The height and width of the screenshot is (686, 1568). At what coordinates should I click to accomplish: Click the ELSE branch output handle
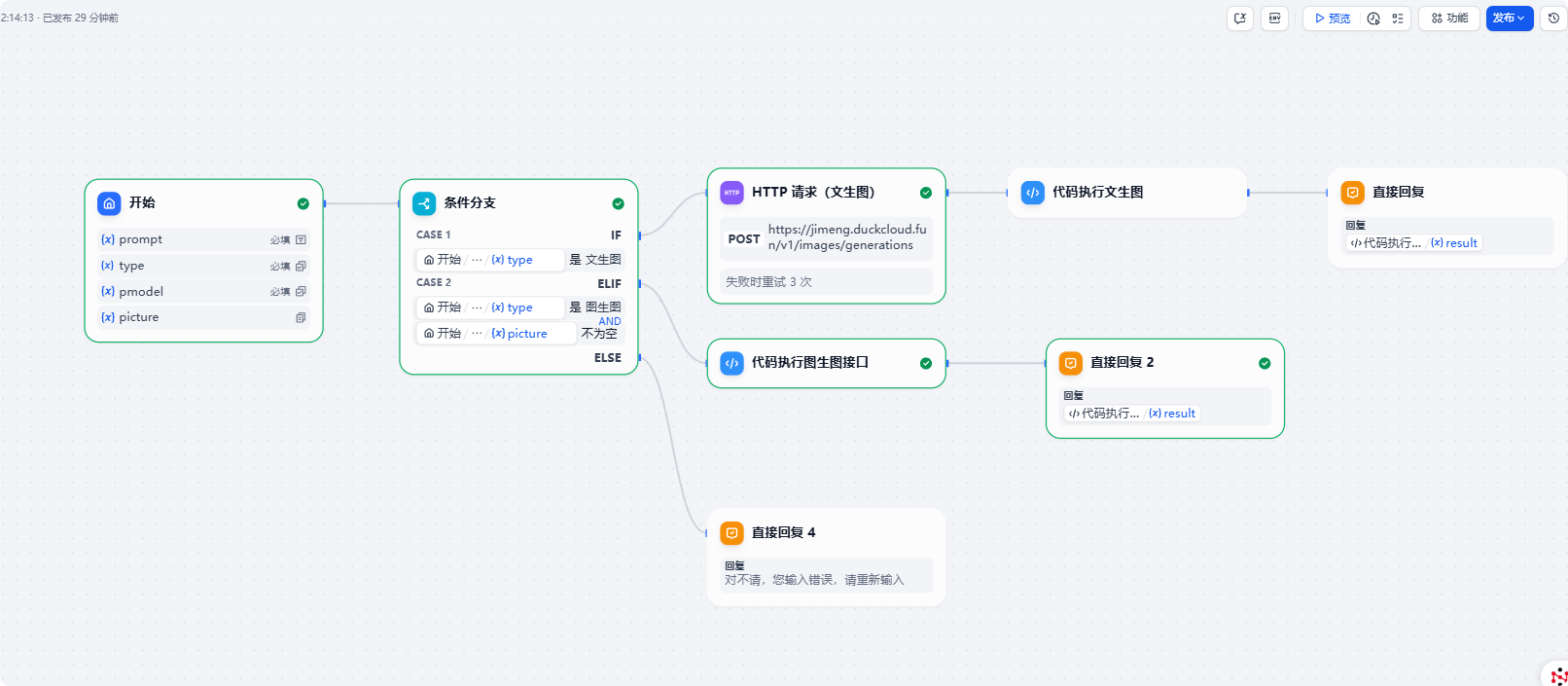tap(639, 358)
